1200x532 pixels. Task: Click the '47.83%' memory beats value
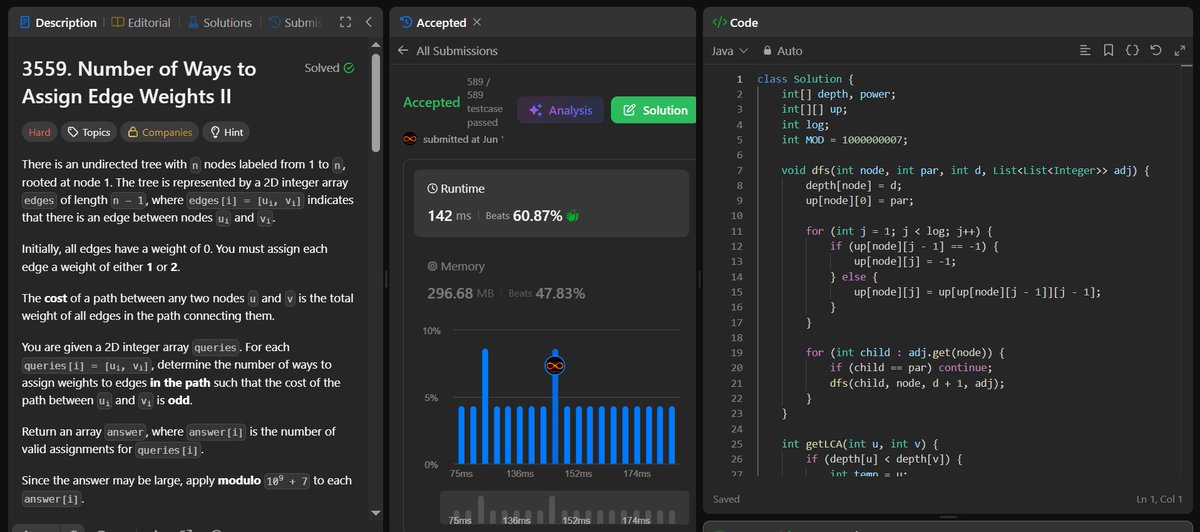[560, 294]
